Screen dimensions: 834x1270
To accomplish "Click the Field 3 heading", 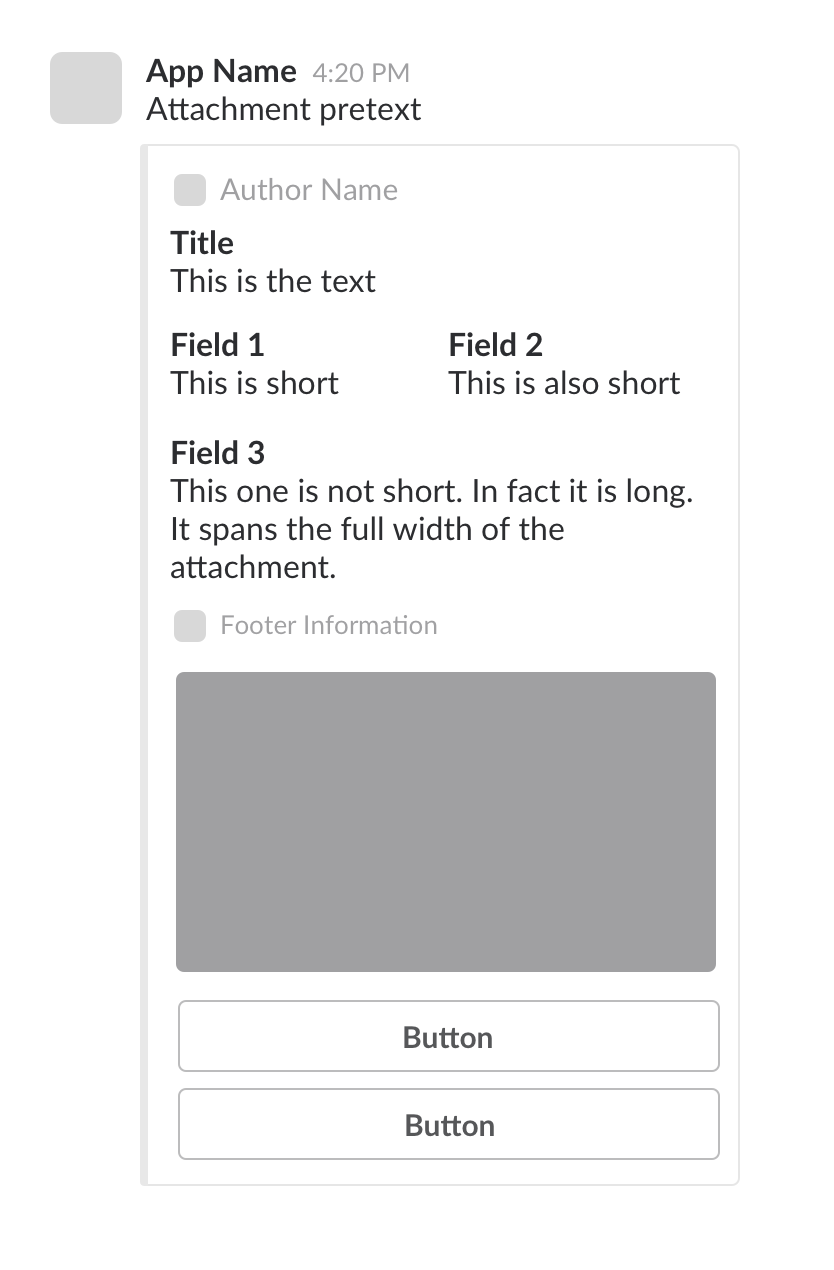I will tap(218, 453).
